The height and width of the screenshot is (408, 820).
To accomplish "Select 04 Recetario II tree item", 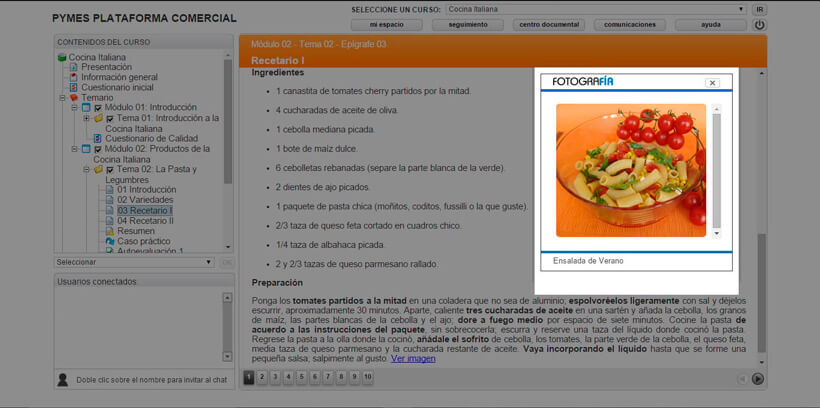I will pos(145,221).
